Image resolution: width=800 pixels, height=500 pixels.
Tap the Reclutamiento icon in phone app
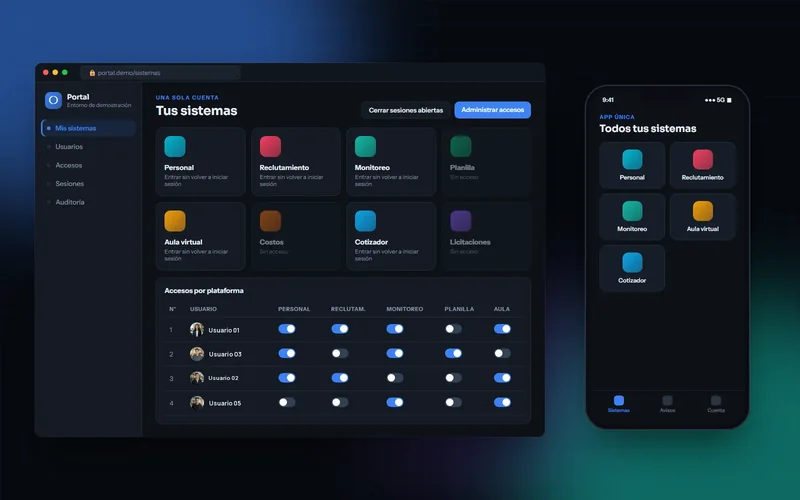(x=703, y=160)
